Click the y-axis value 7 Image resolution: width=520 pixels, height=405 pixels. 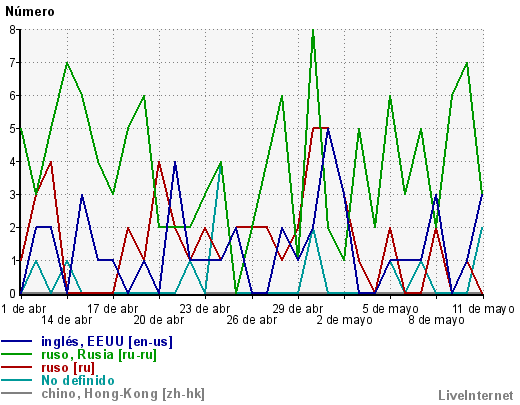(x=13, y=63)
